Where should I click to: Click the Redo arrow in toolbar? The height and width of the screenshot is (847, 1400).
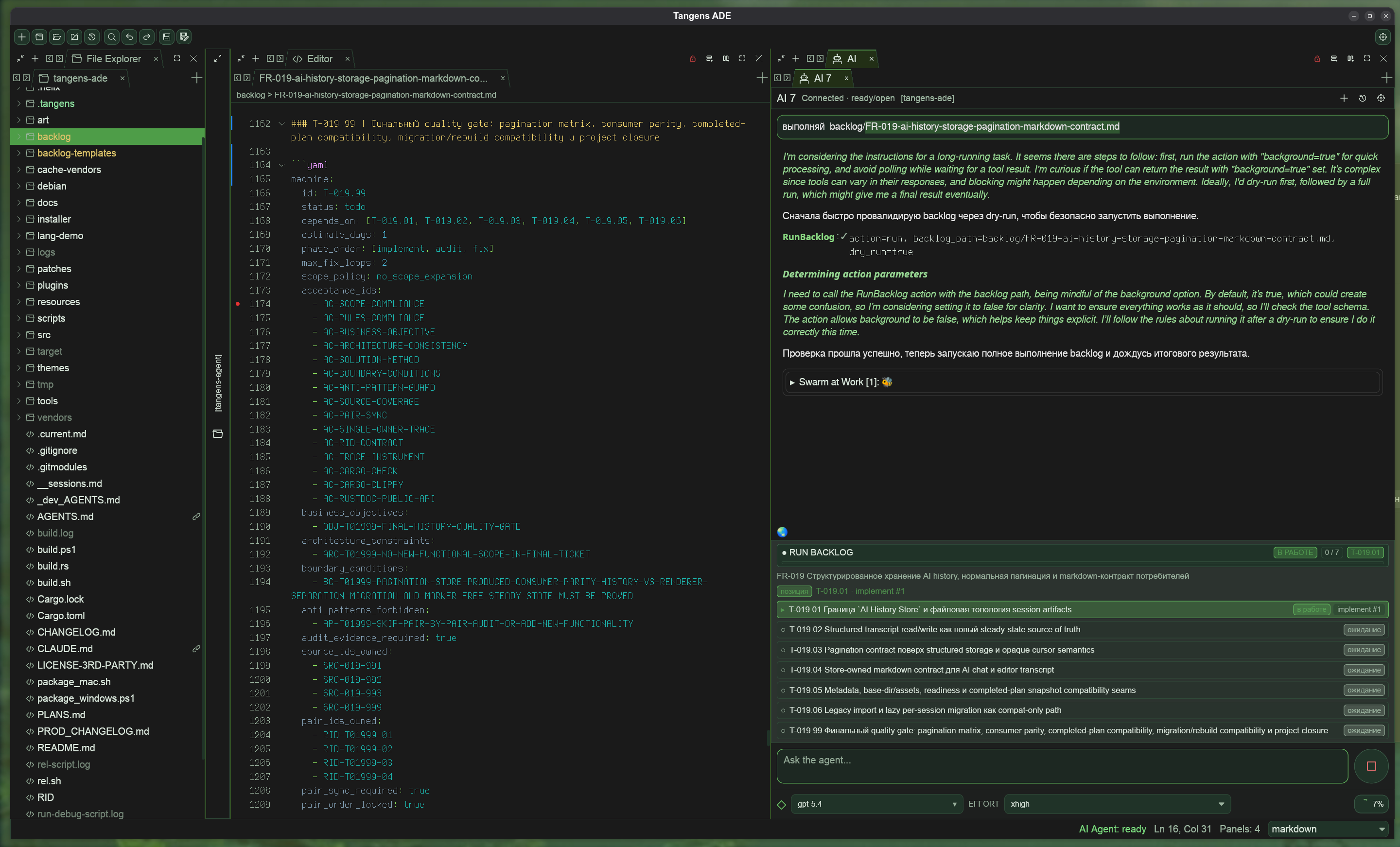pos(147,37)
